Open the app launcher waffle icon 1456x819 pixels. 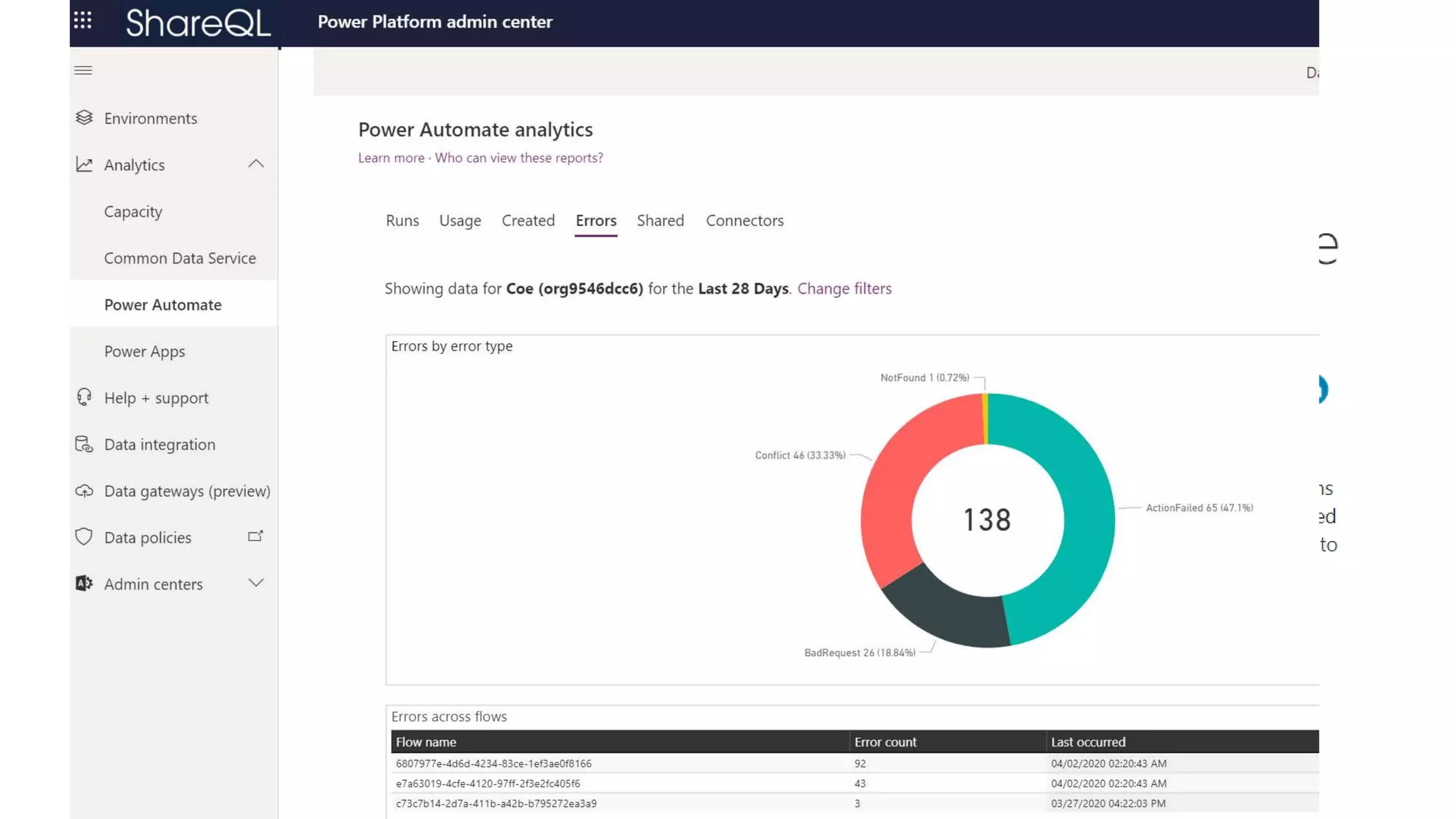click(82, 21)
